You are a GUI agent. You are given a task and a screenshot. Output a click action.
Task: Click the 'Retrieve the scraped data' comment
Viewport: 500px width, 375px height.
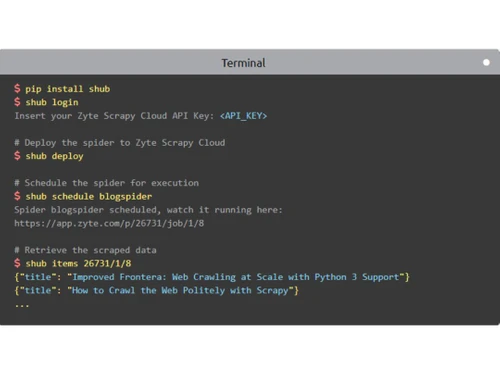[85, 250]
